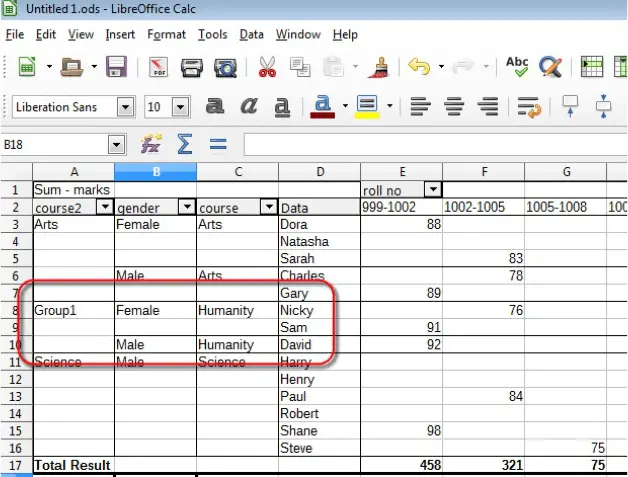The width and height of the screenshot is (628, 477).
Task: Click the Name Box showing B18
Action: pyautogui.click(x=56, y=145)
